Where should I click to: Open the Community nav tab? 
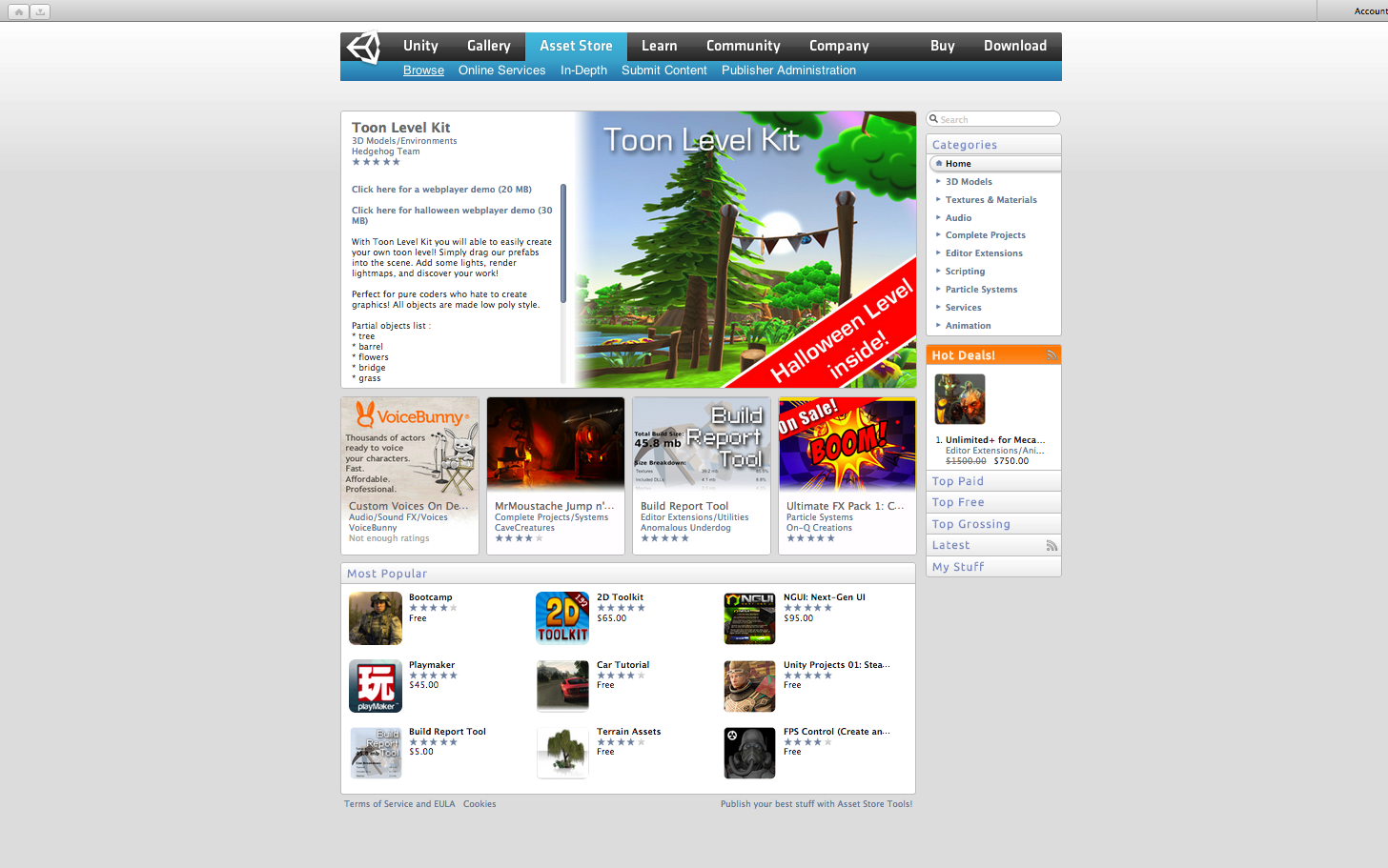(x=744, y=46)
